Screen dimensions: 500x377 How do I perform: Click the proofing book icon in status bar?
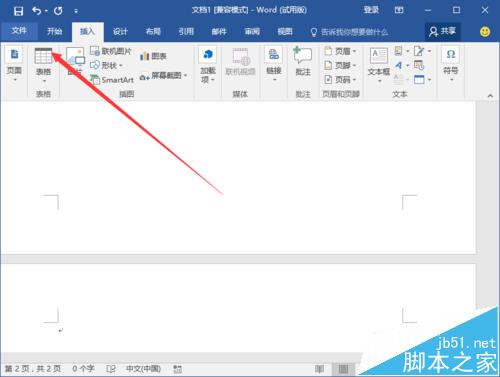pyautogui.click(x=111, y=369)
